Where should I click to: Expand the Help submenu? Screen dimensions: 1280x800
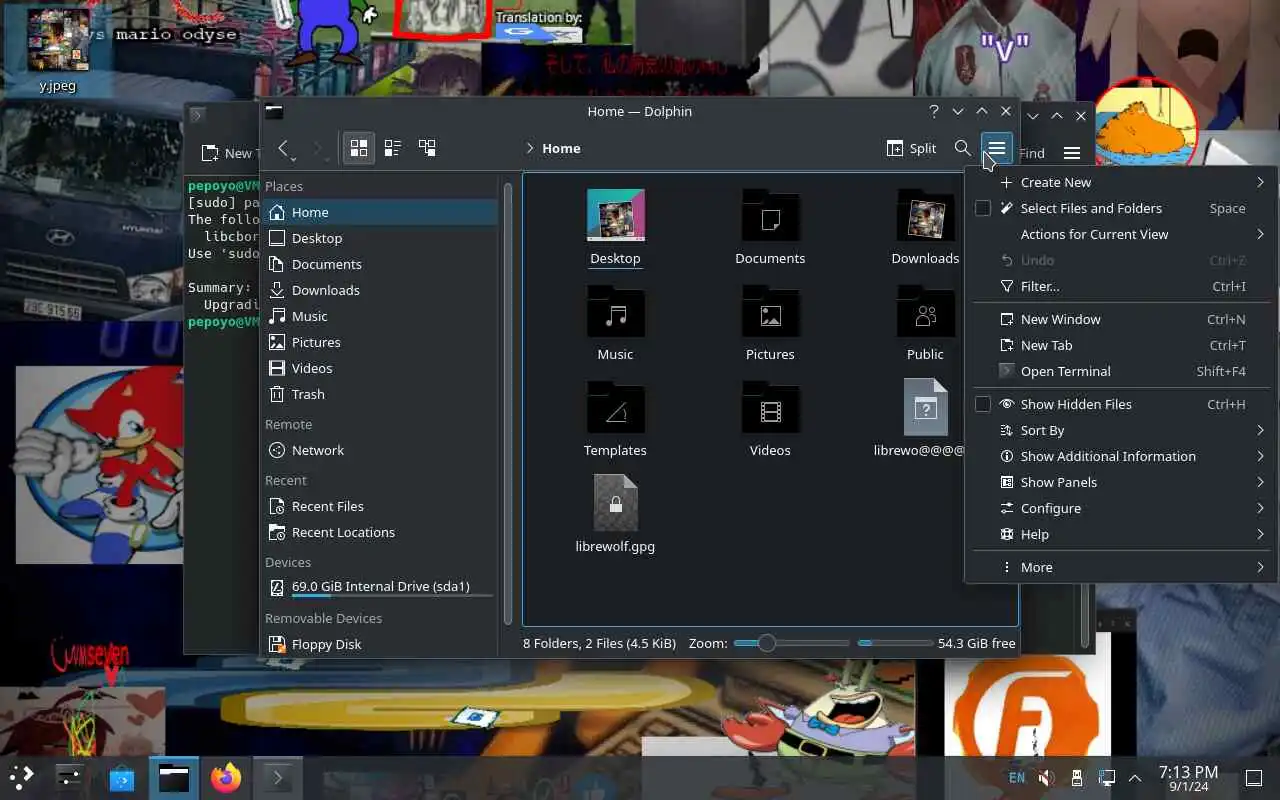click(x=1121, y=534)
